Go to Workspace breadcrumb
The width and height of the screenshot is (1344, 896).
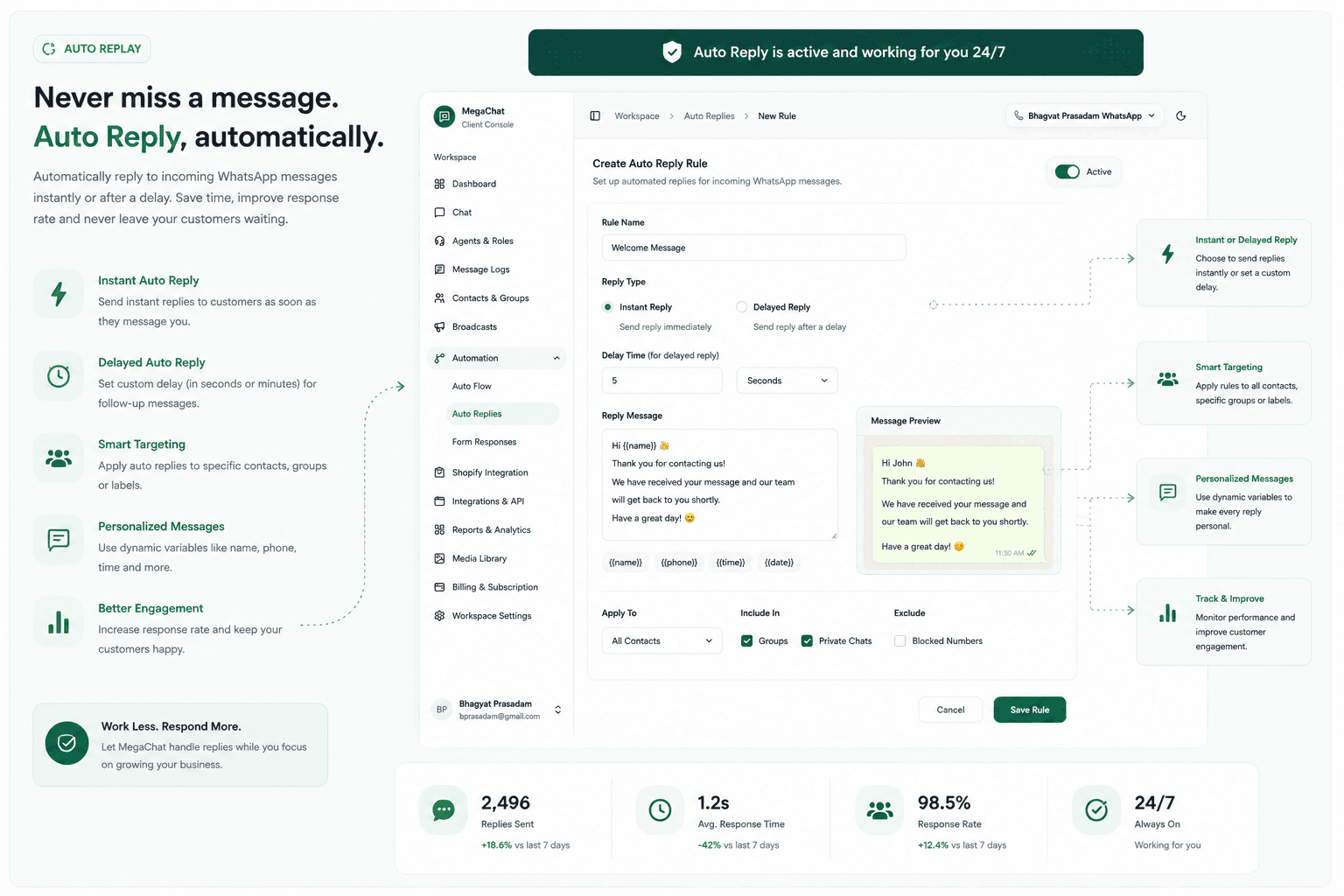click(637, 115)
